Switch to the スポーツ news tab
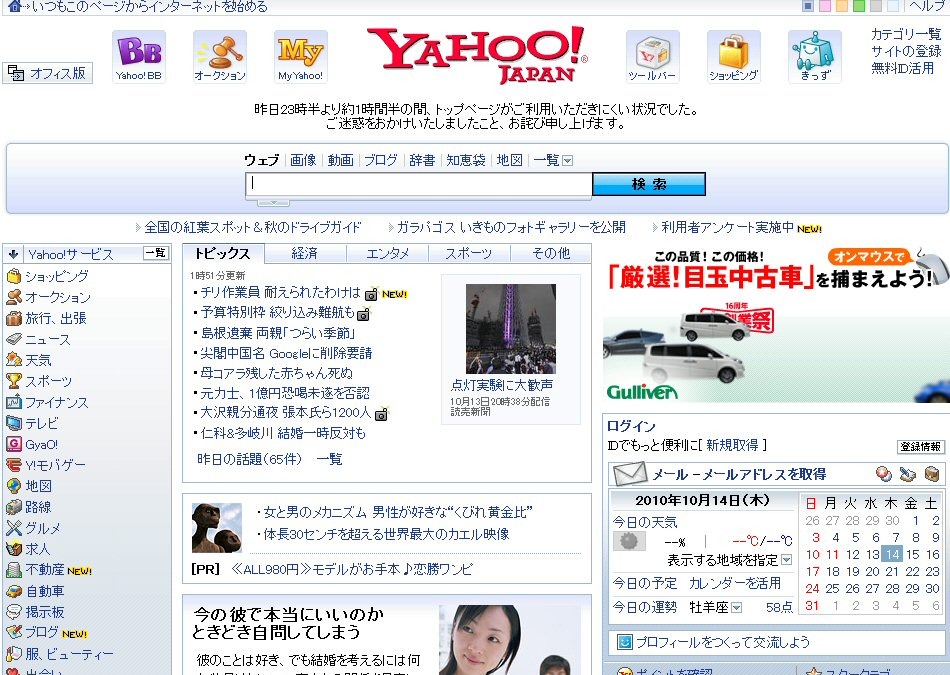Image resolution: width=950 pixels, height=675 pixels. click(x=468, y=253)
